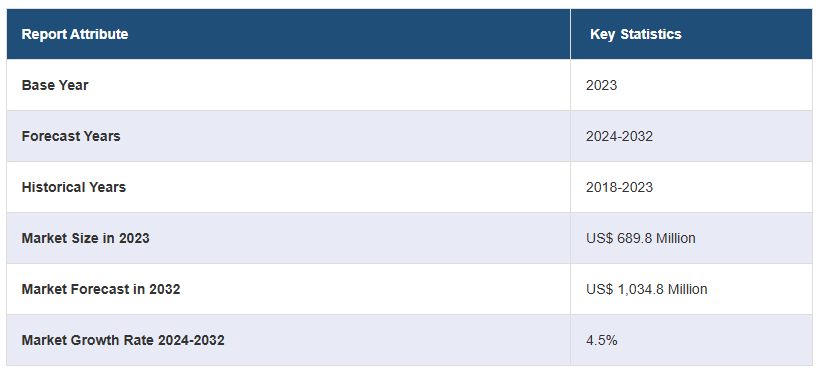The height and width of the screenshot is (374, 822).
Task: Click the Report Attribute header cell
Action: pos(288,34)
